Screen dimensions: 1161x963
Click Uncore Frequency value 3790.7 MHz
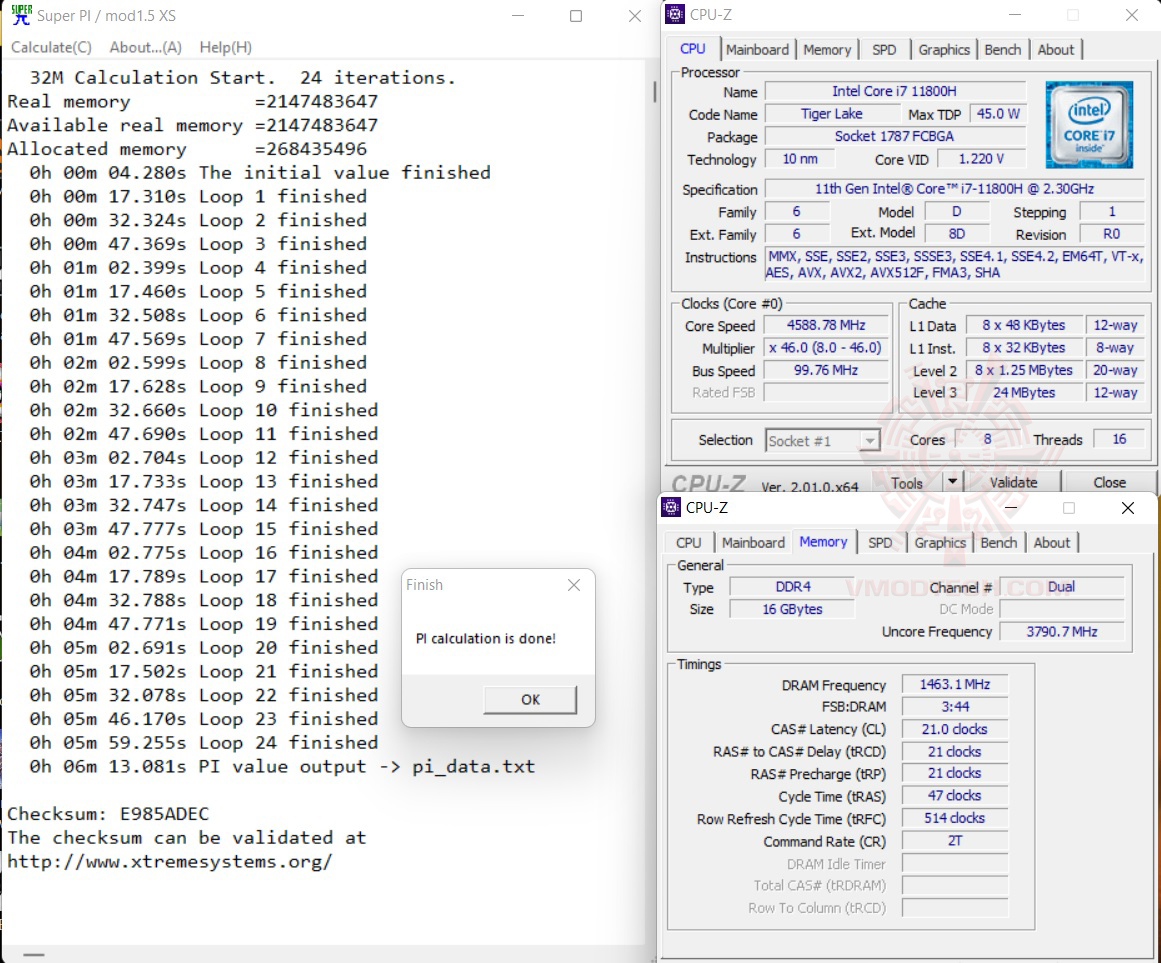coord(1062,631)
